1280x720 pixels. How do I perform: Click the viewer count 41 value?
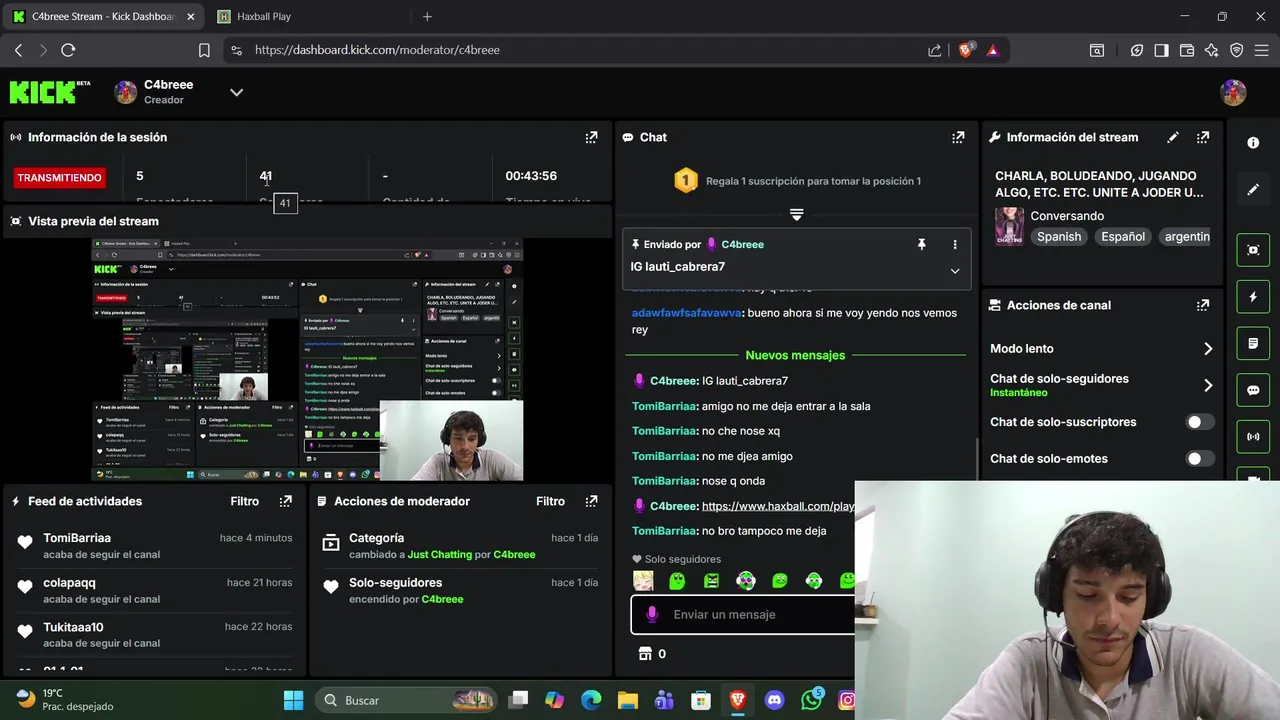click(x=265, y=176)
